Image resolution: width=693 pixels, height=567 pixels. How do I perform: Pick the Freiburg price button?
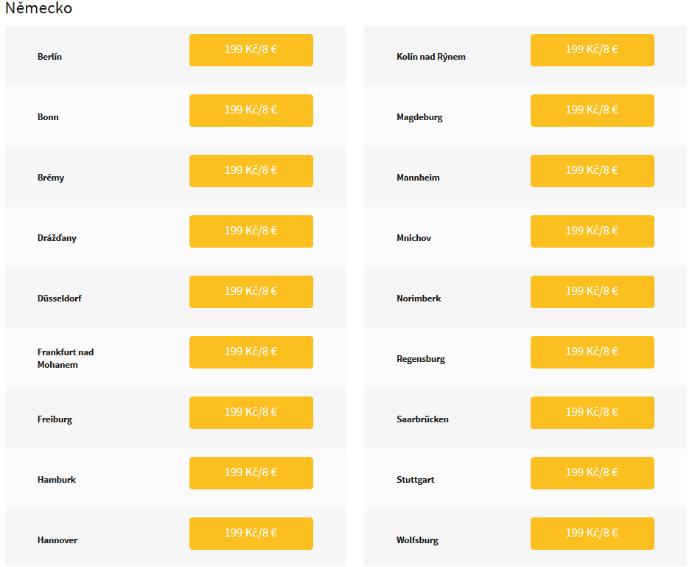[251, 413]
